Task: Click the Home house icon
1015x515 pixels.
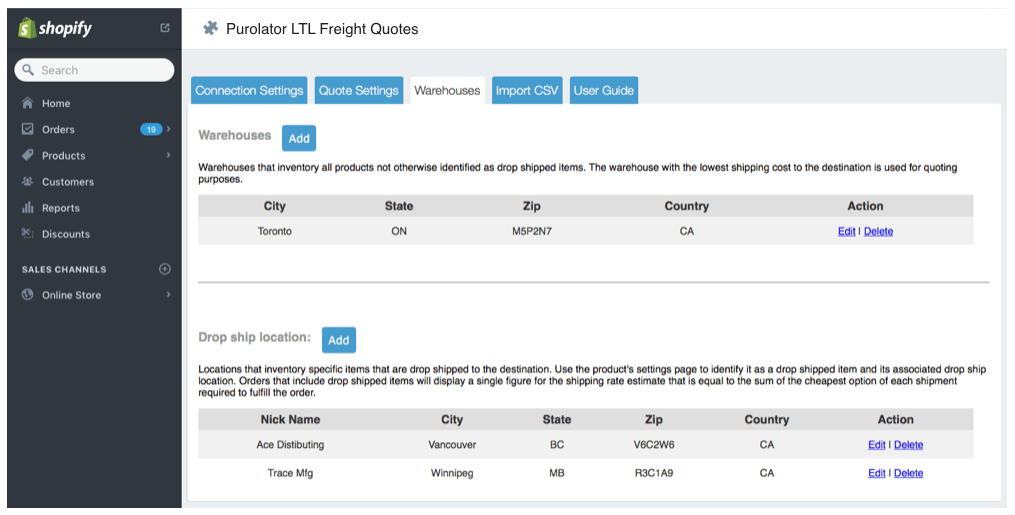Action: pos(27,103)
